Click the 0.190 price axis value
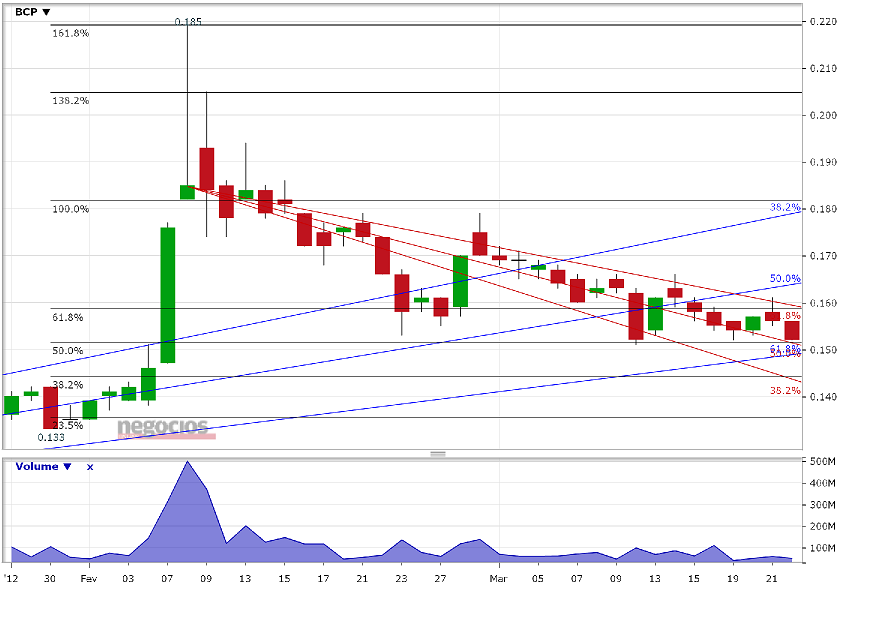 [x=823, y=162]
